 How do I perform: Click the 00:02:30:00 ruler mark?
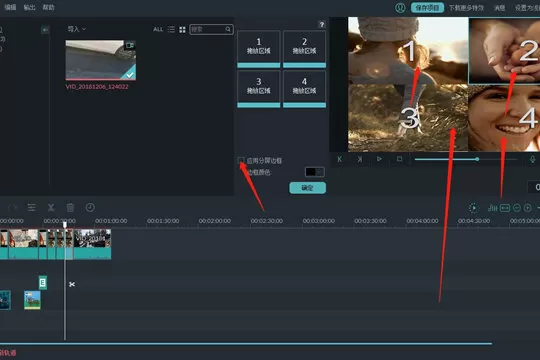(267, 221)
